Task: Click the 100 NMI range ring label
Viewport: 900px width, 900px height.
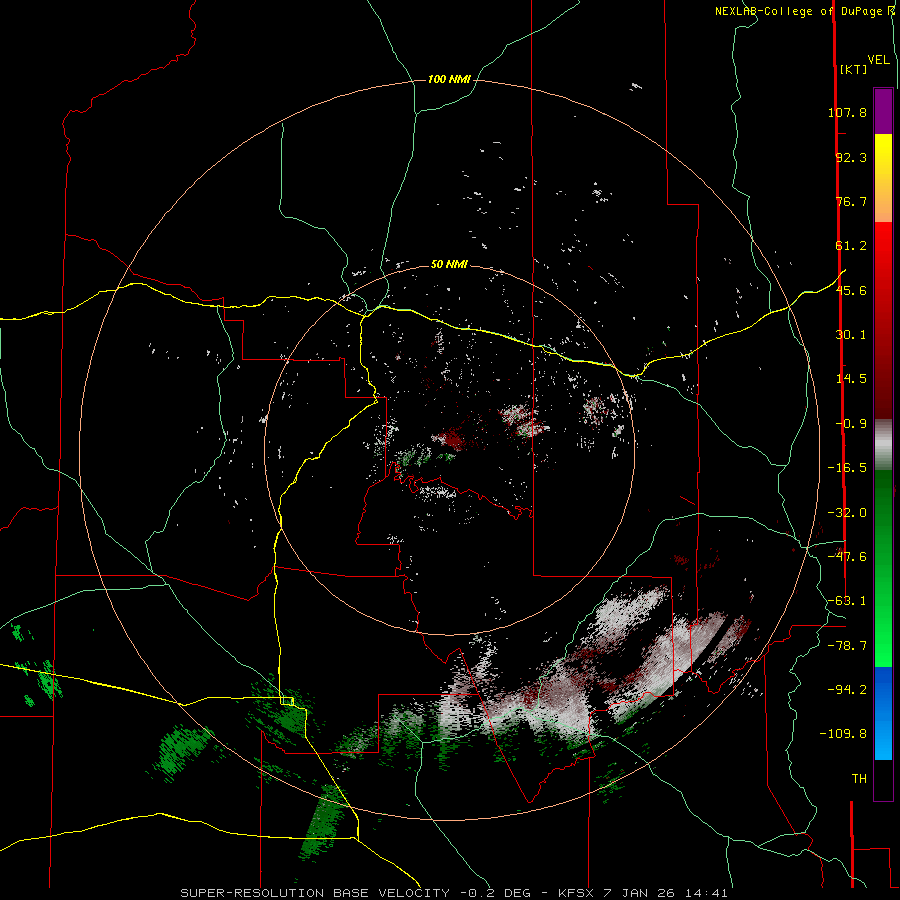Action: (x=449, y=79)
